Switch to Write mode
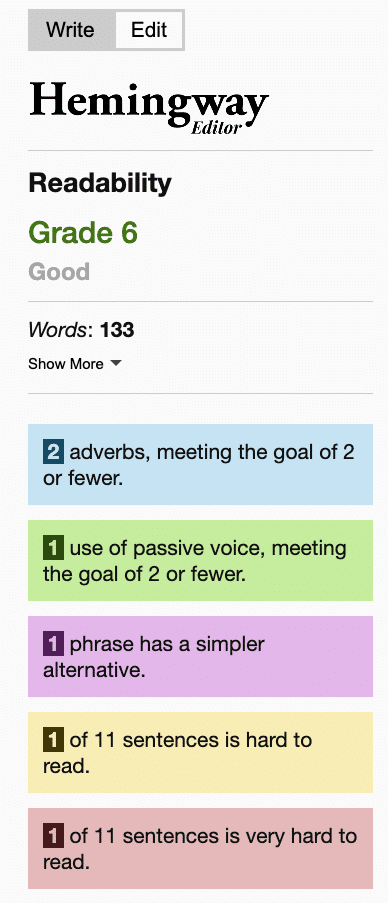 pyautogui.click(x=72, y=30)
